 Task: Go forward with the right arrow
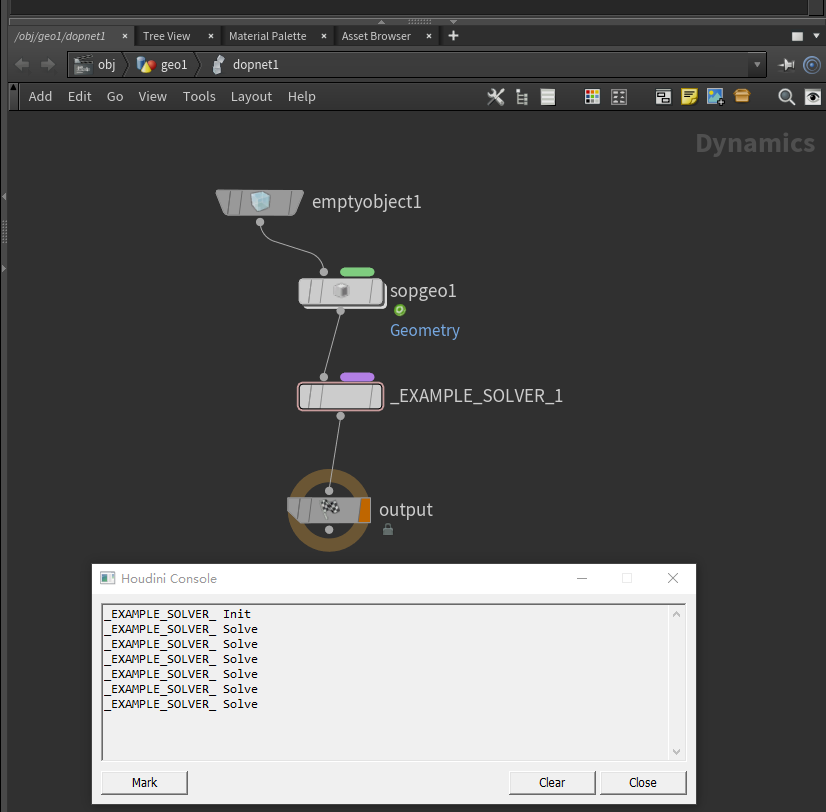coord(48,65)
